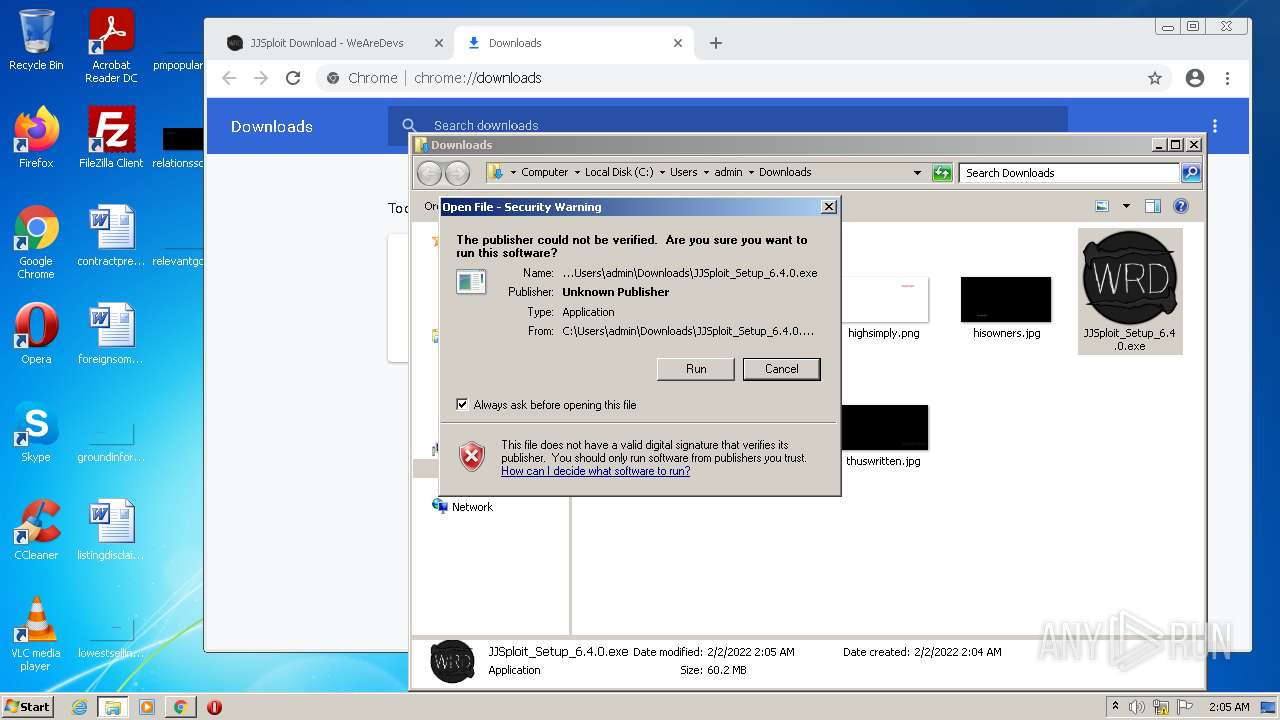Screen dimensions: 1280x720
Task: Open Chrome from the taskbar
Action: tap(180, 707)
